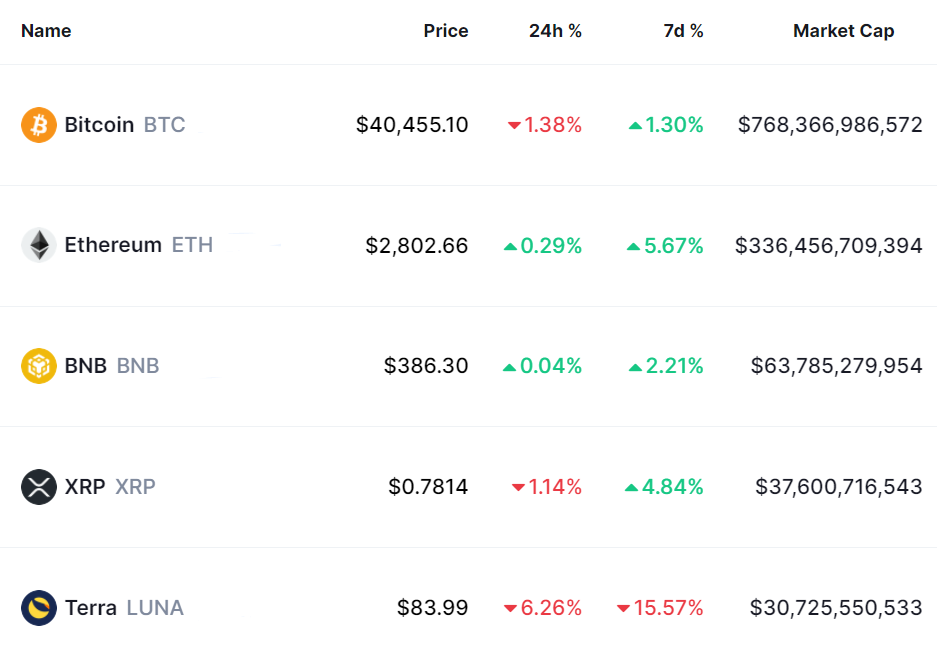Sort by the Price column header
937x665 pixels.
point(445,31)
